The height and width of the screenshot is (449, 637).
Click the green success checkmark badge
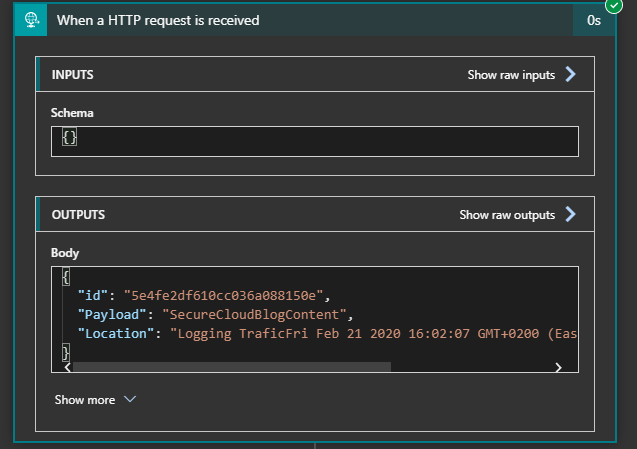[x=613, y=6]
